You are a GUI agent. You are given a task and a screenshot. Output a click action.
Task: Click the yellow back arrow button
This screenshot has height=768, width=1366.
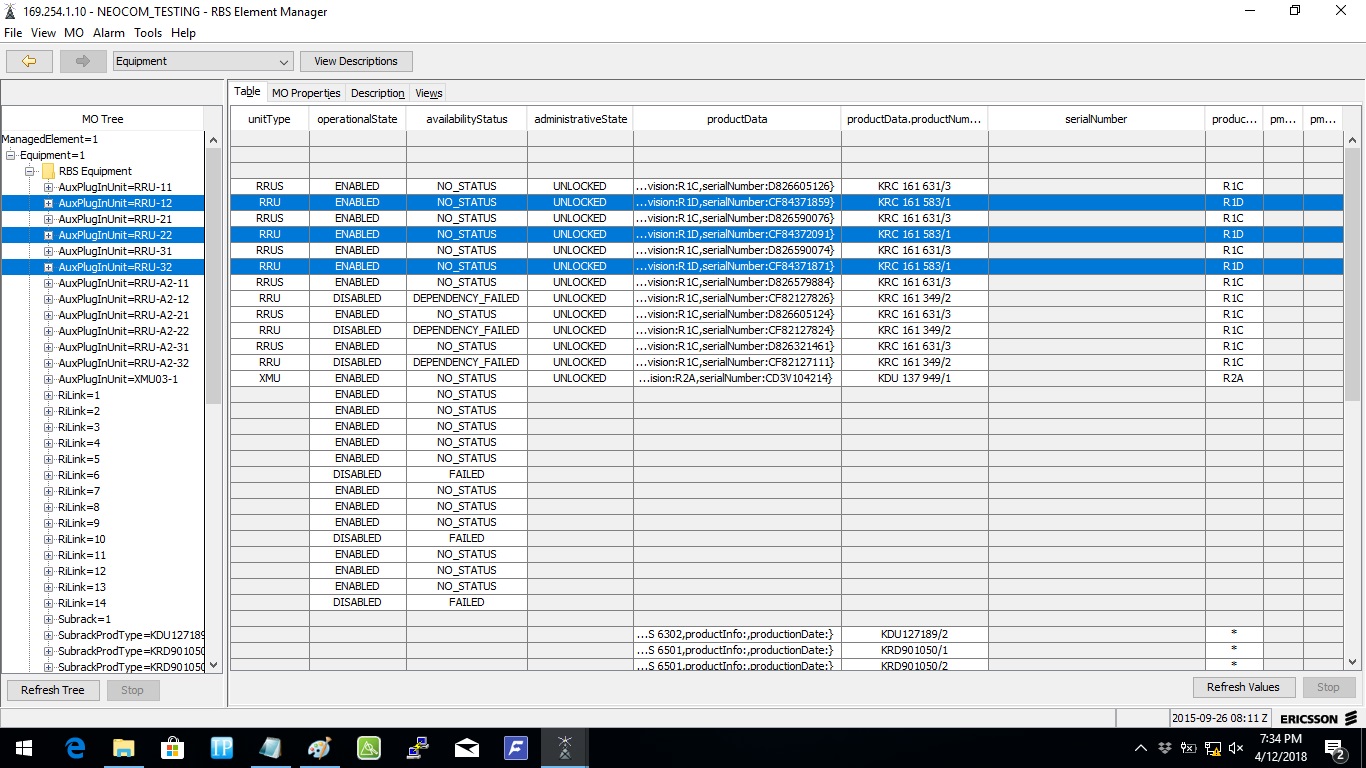29,61
